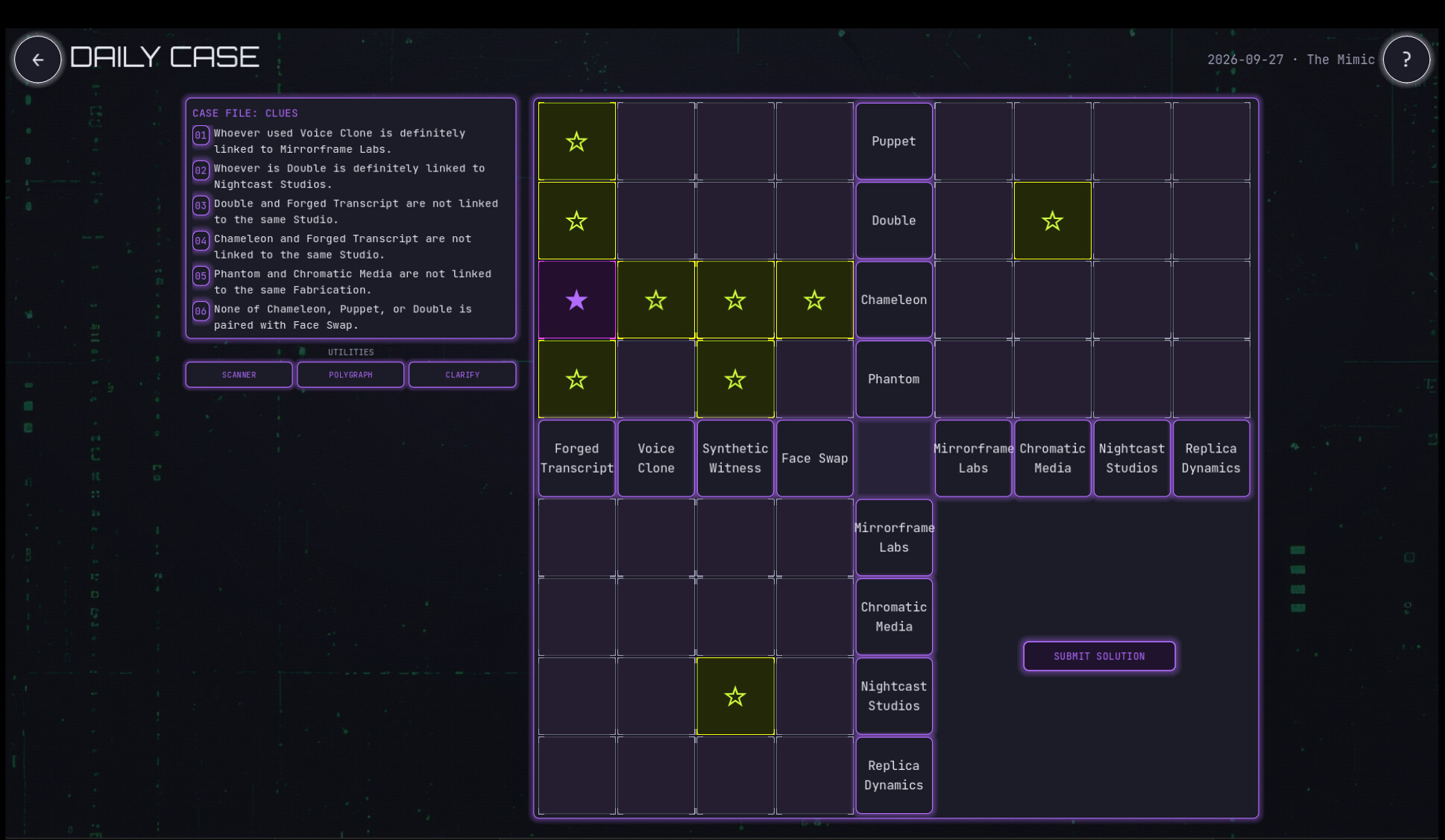Image resolution: width=1445 pixels, height=840 pixels.
Task: Submit the solution
Action: [1099, 656]
